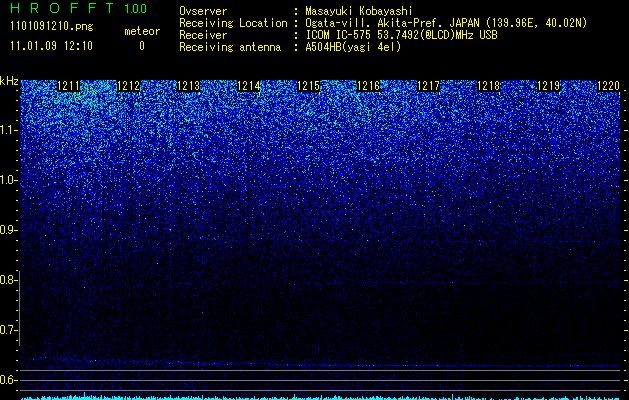Viewport: 629px width, 400px height.
Task: Click the meteor count label
Action: tap(142, 31)
